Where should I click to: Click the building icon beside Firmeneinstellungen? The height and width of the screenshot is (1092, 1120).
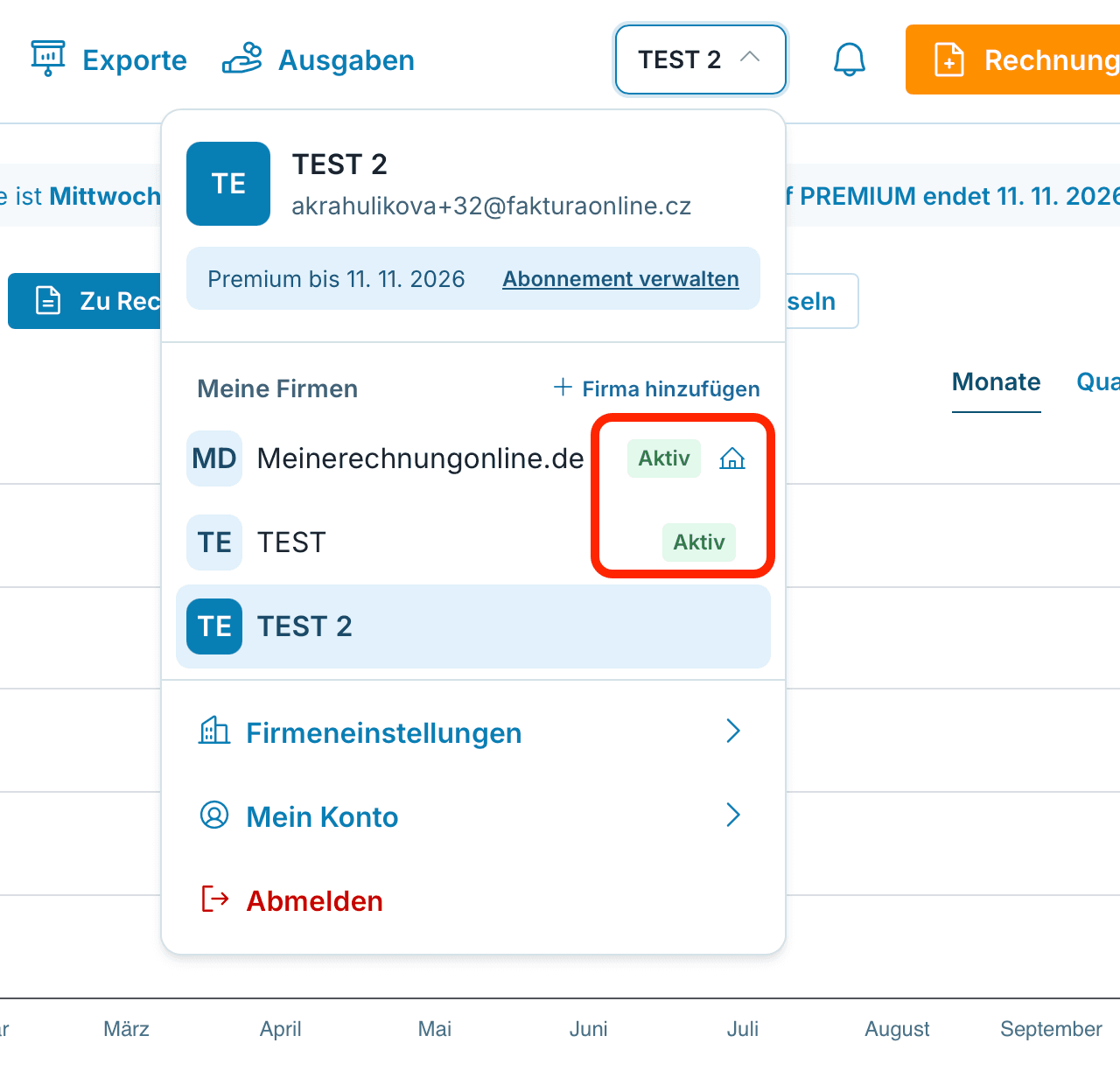coord(214,731)
